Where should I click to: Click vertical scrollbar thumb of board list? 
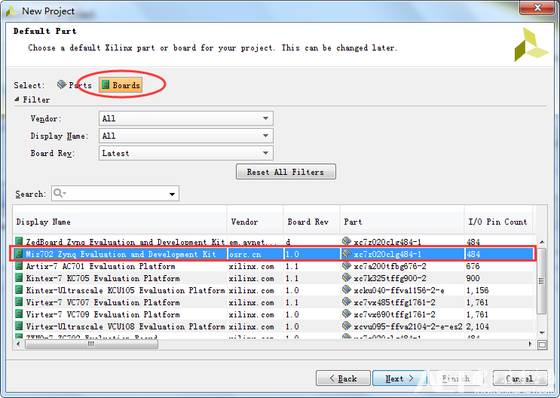coord(542,281)
